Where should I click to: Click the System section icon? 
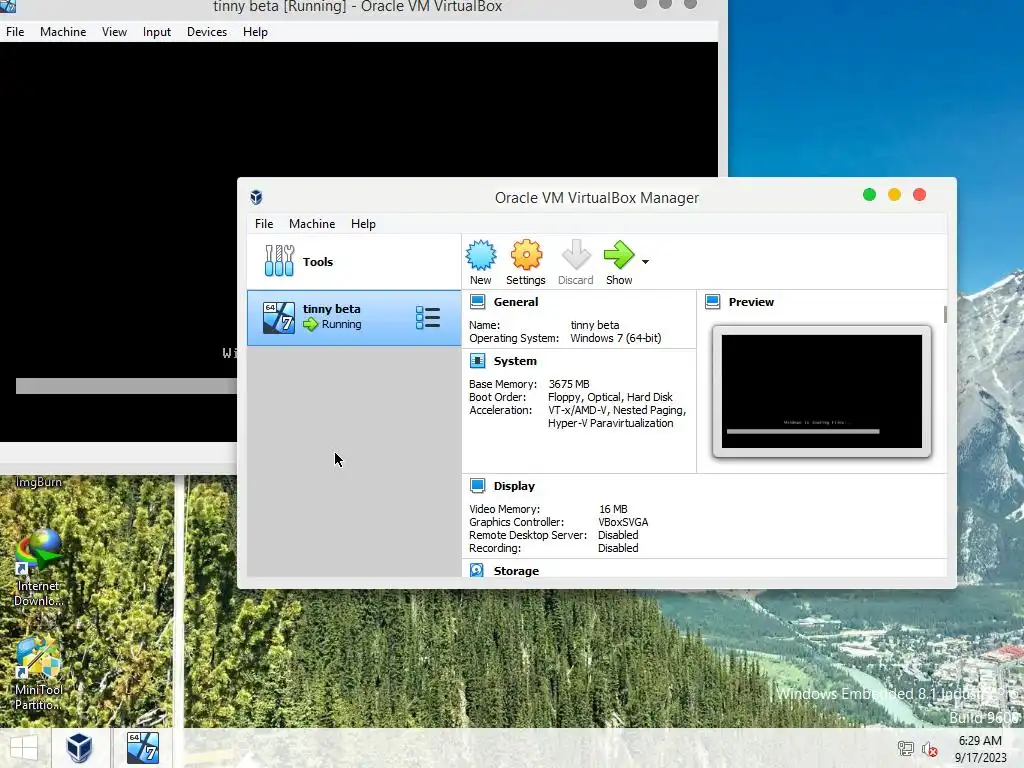point(477,361)
